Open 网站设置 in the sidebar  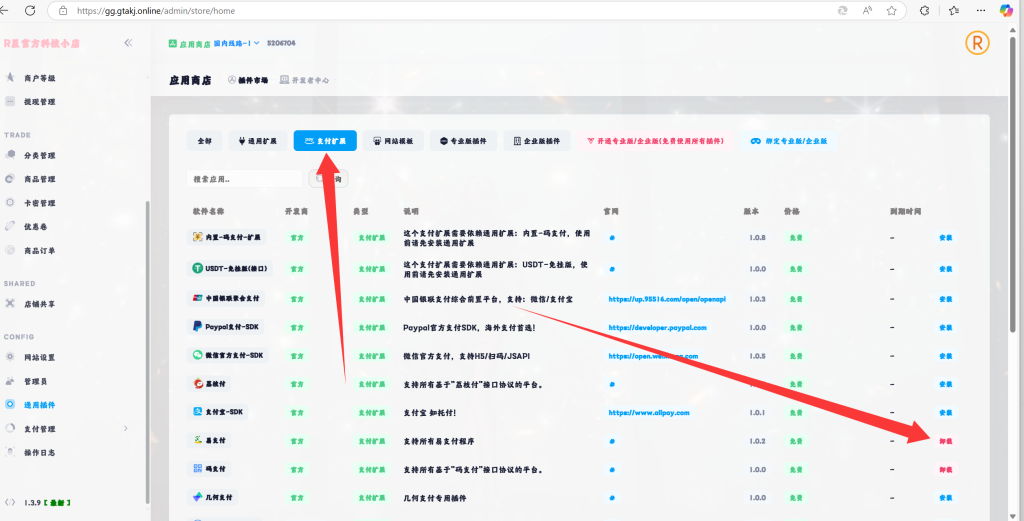39,357
